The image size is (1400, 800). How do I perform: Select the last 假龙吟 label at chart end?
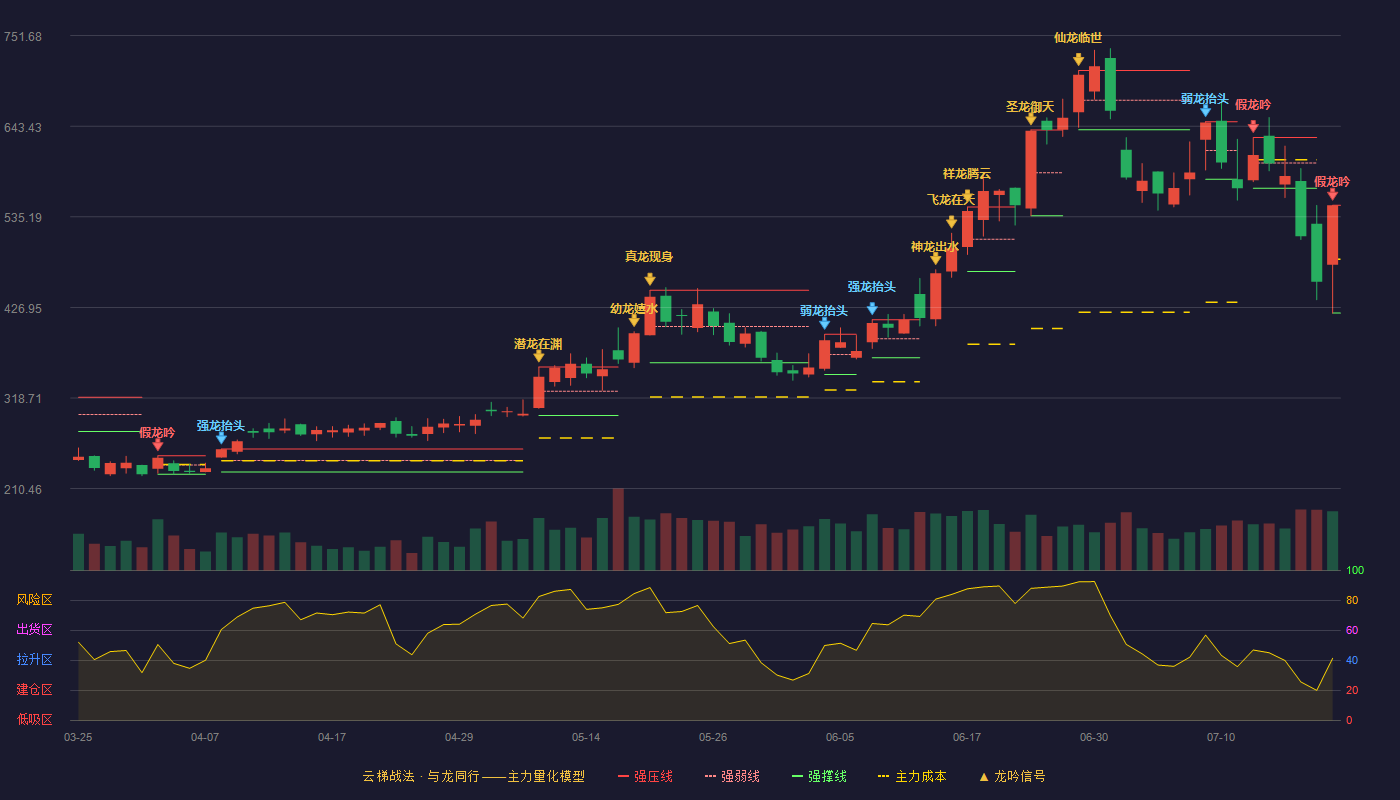click(x=1332, y=182)
